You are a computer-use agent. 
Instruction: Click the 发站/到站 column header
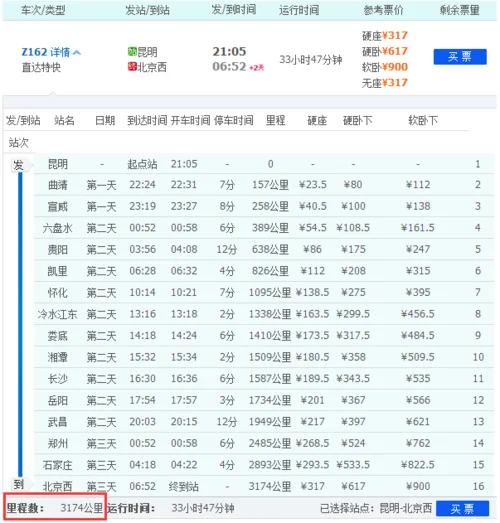[147, 10]
